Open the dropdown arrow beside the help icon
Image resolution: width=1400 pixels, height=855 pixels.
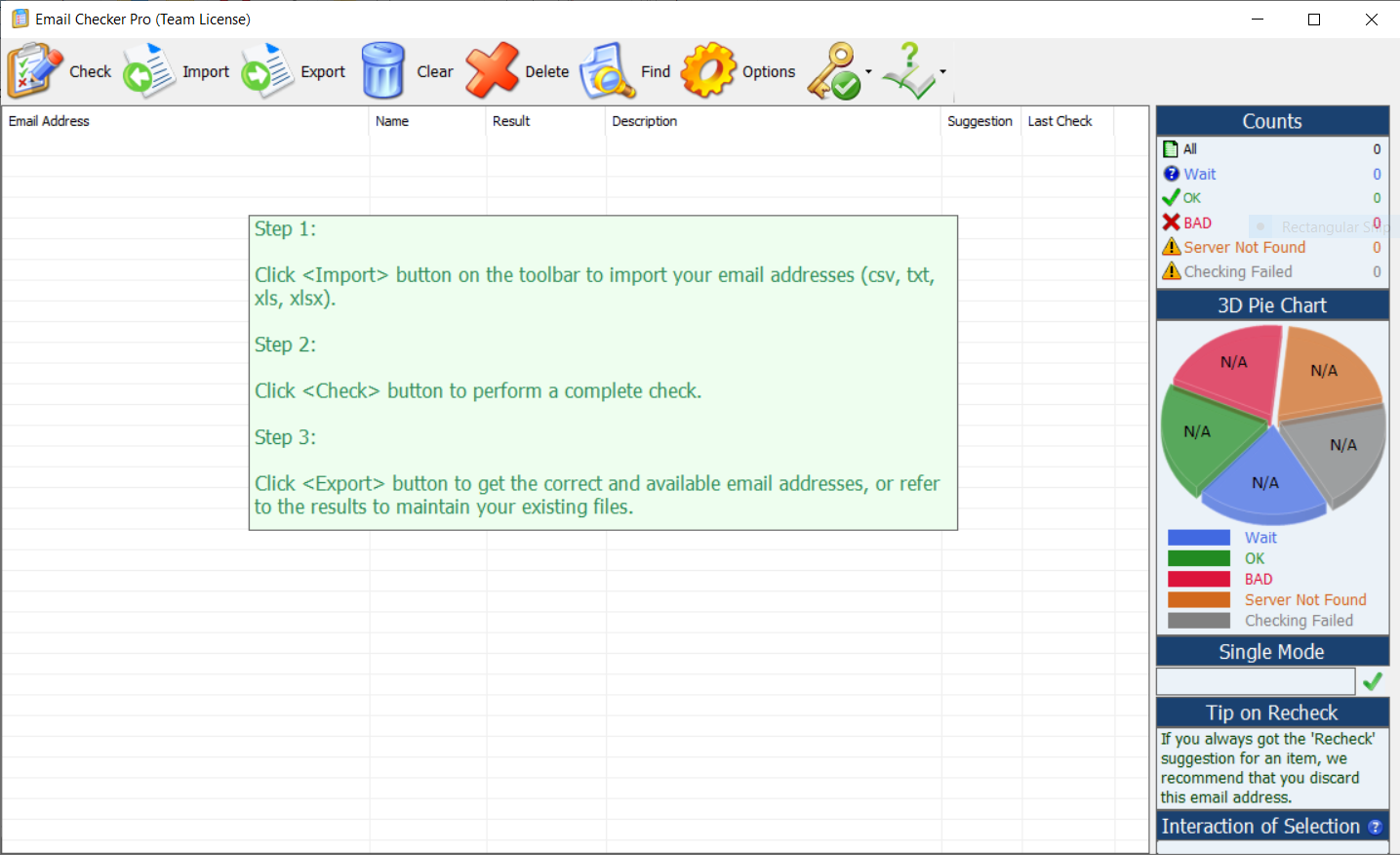coord(942,71)
